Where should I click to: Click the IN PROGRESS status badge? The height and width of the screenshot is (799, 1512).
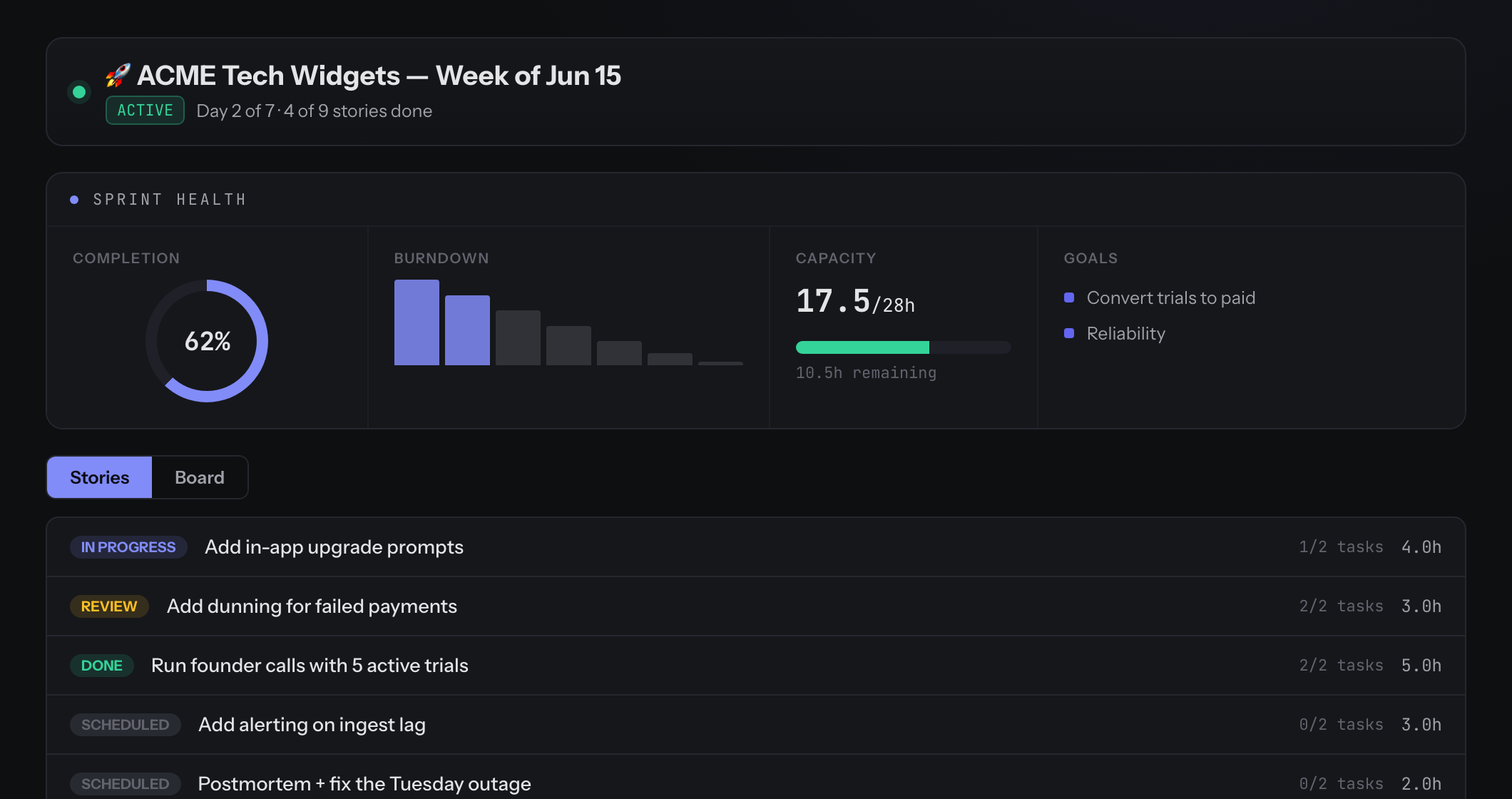[x=128, y=547]
